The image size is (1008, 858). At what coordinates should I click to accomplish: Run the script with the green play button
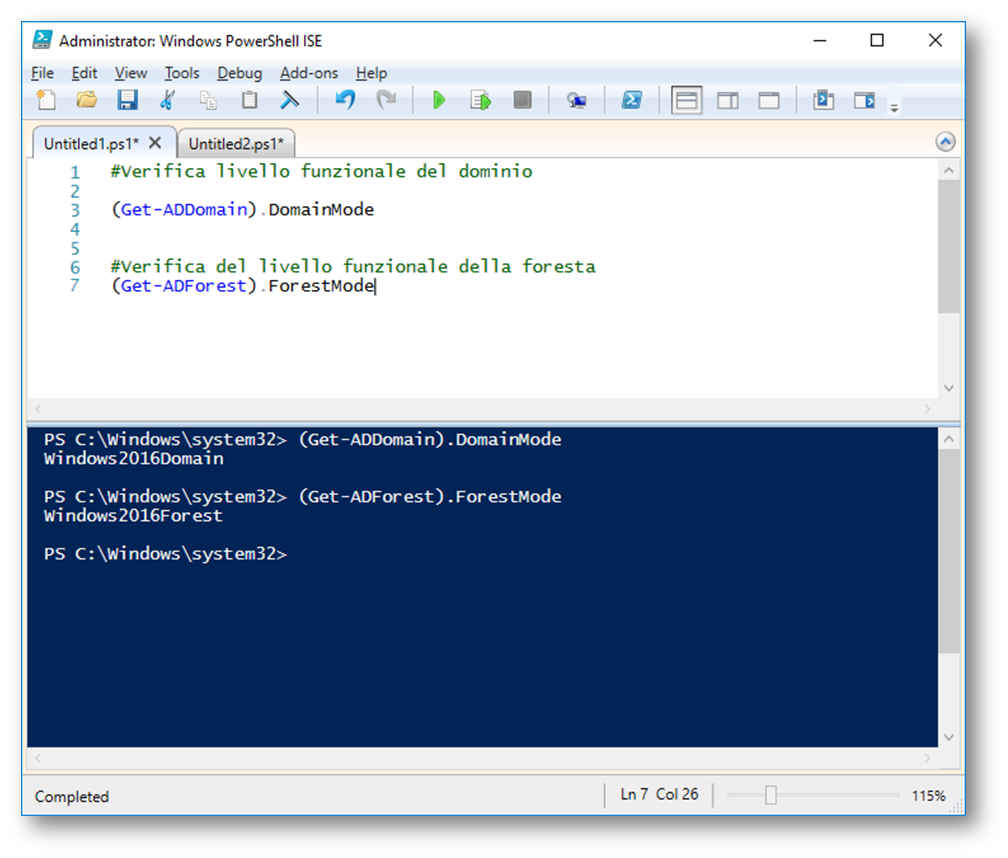pos(438,100)
